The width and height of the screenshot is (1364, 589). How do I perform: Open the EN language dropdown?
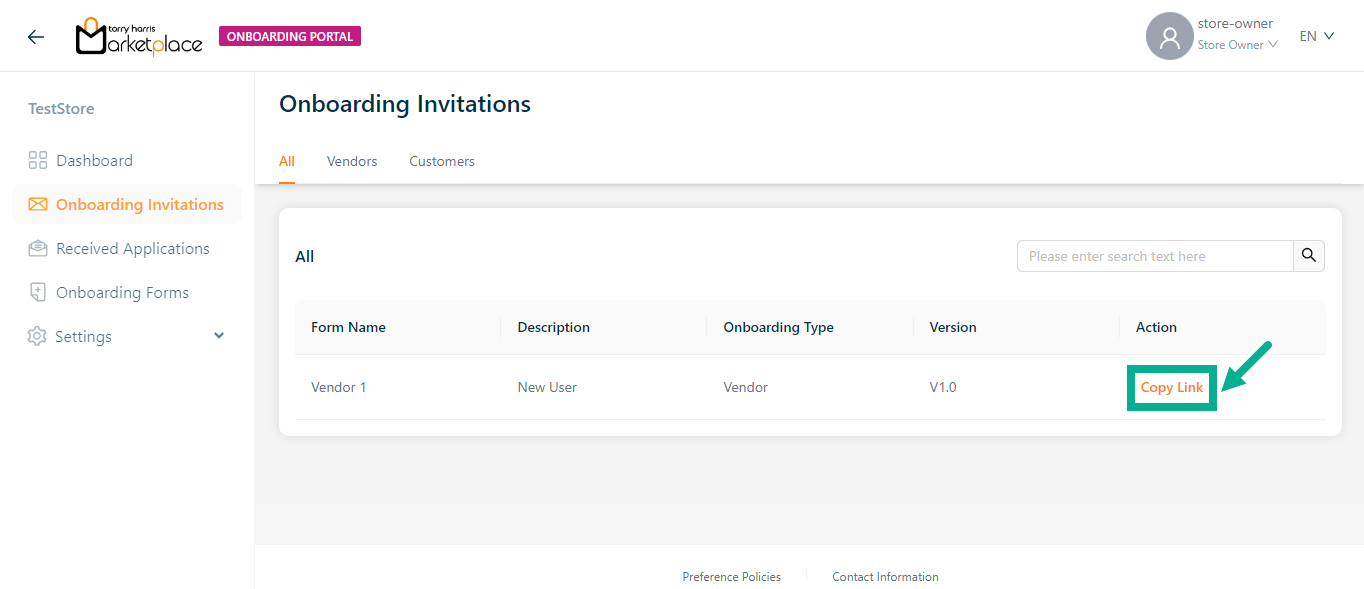pos(1316,36)
